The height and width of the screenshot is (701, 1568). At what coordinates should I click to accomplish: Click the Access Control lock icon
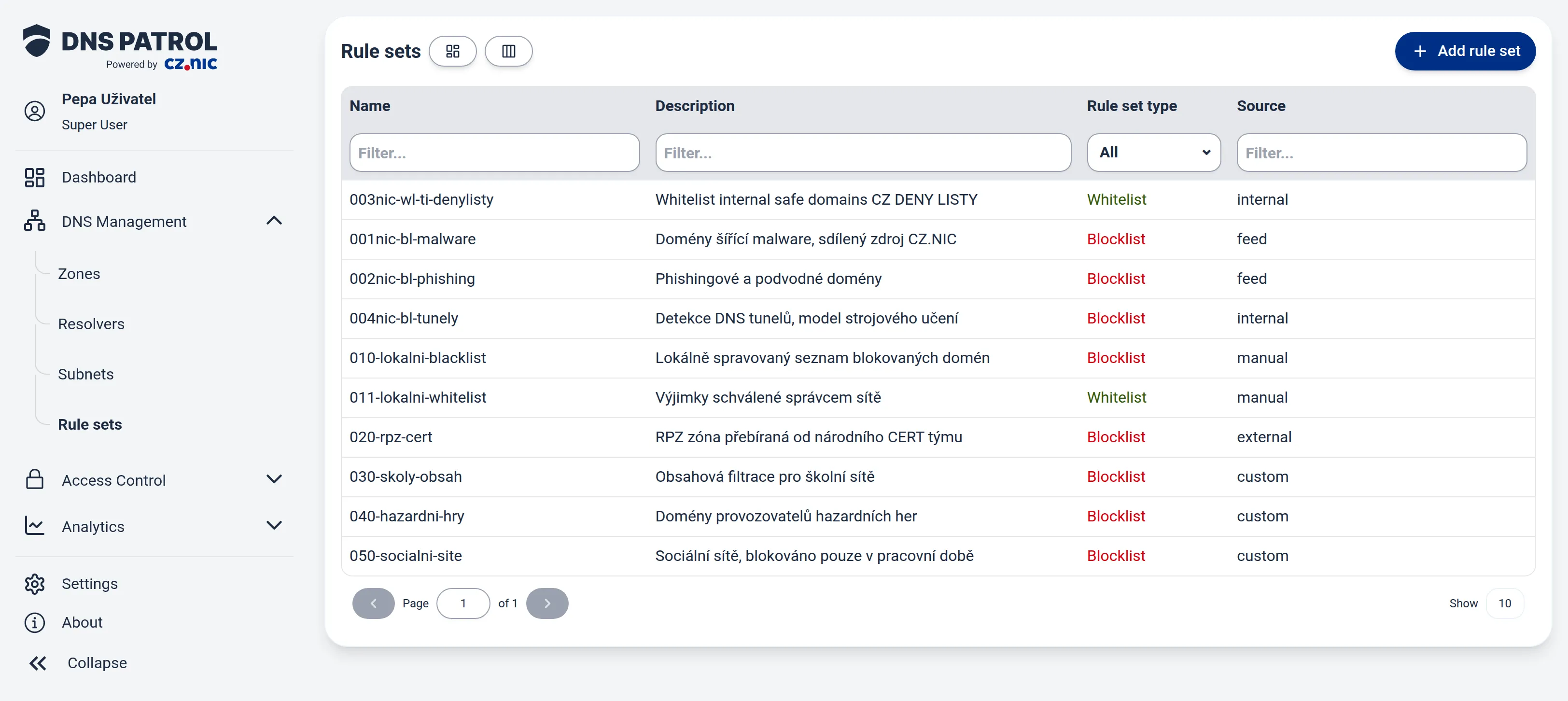[x=35, y=479]
